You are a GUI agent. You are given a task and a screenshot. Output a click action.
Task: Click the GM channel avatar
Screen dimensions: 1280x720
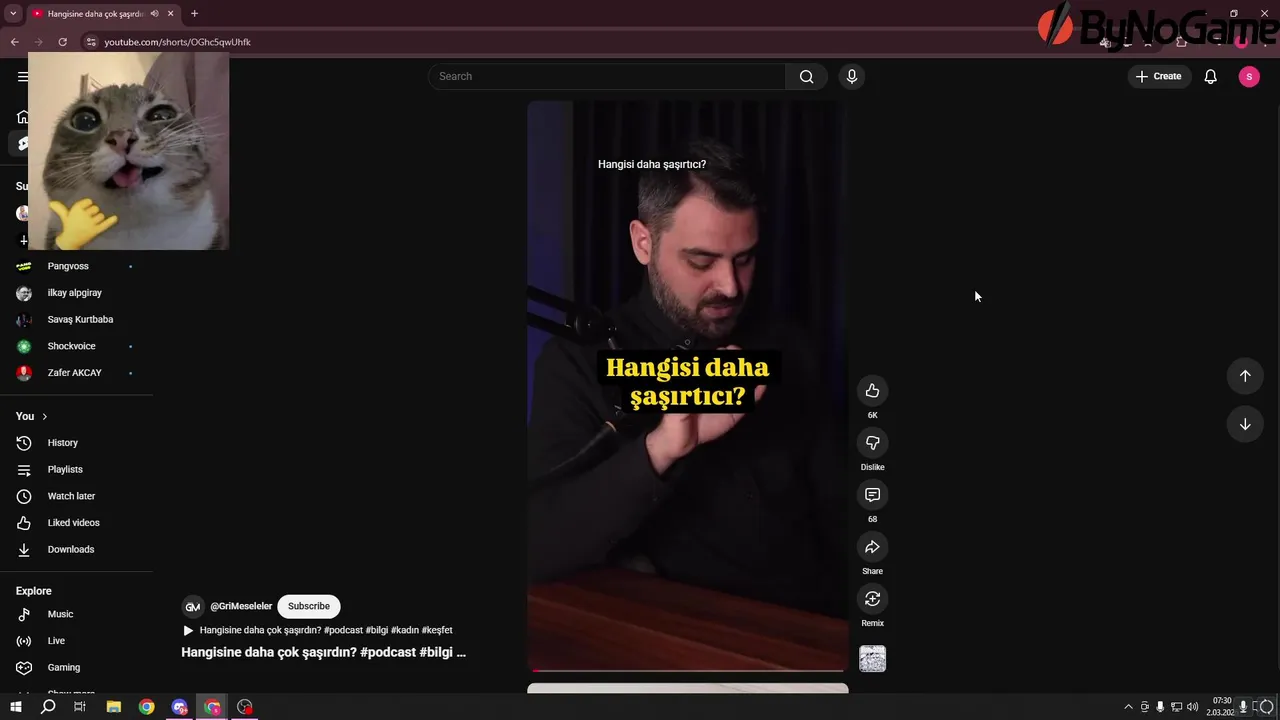(x=192, y=606)
